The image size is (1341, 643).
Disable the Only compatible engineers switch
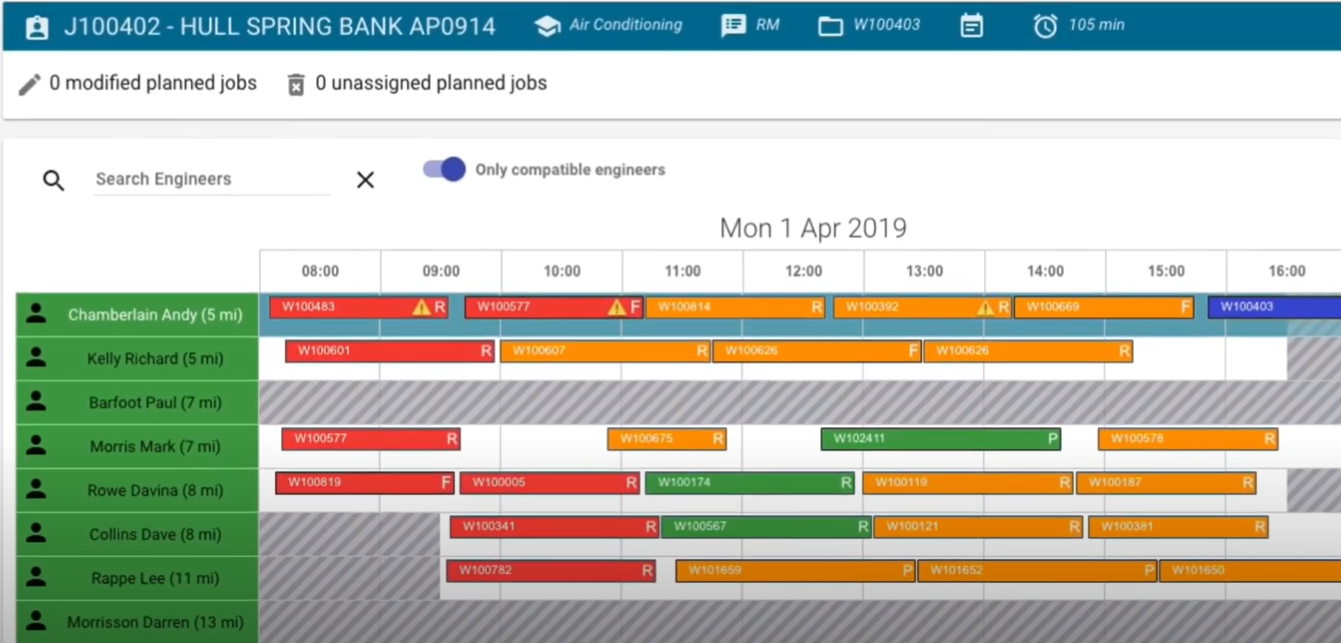click(x=443, y=169)
